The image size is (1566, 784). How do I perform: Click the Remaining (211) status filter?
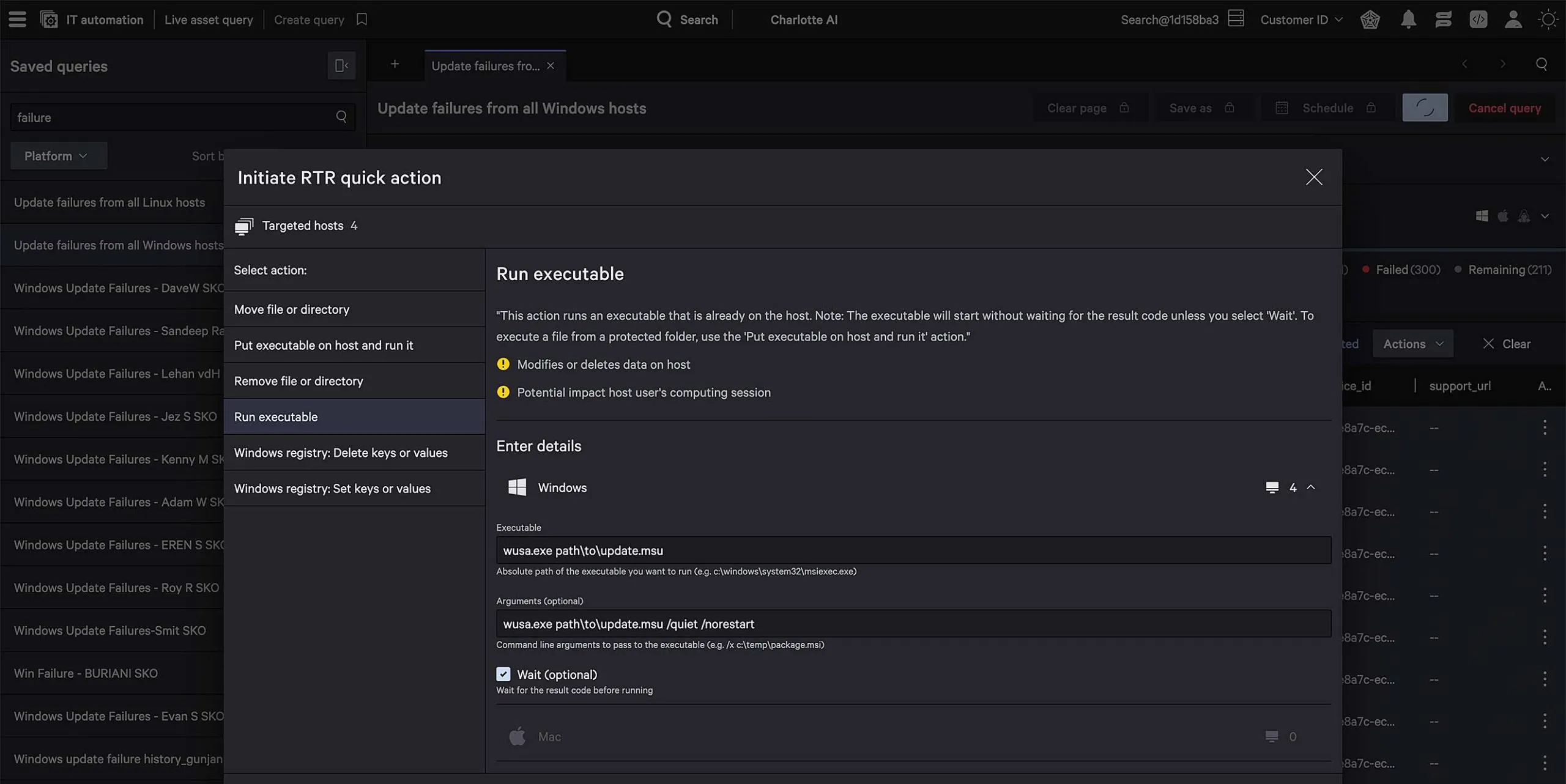[1504, 269]
